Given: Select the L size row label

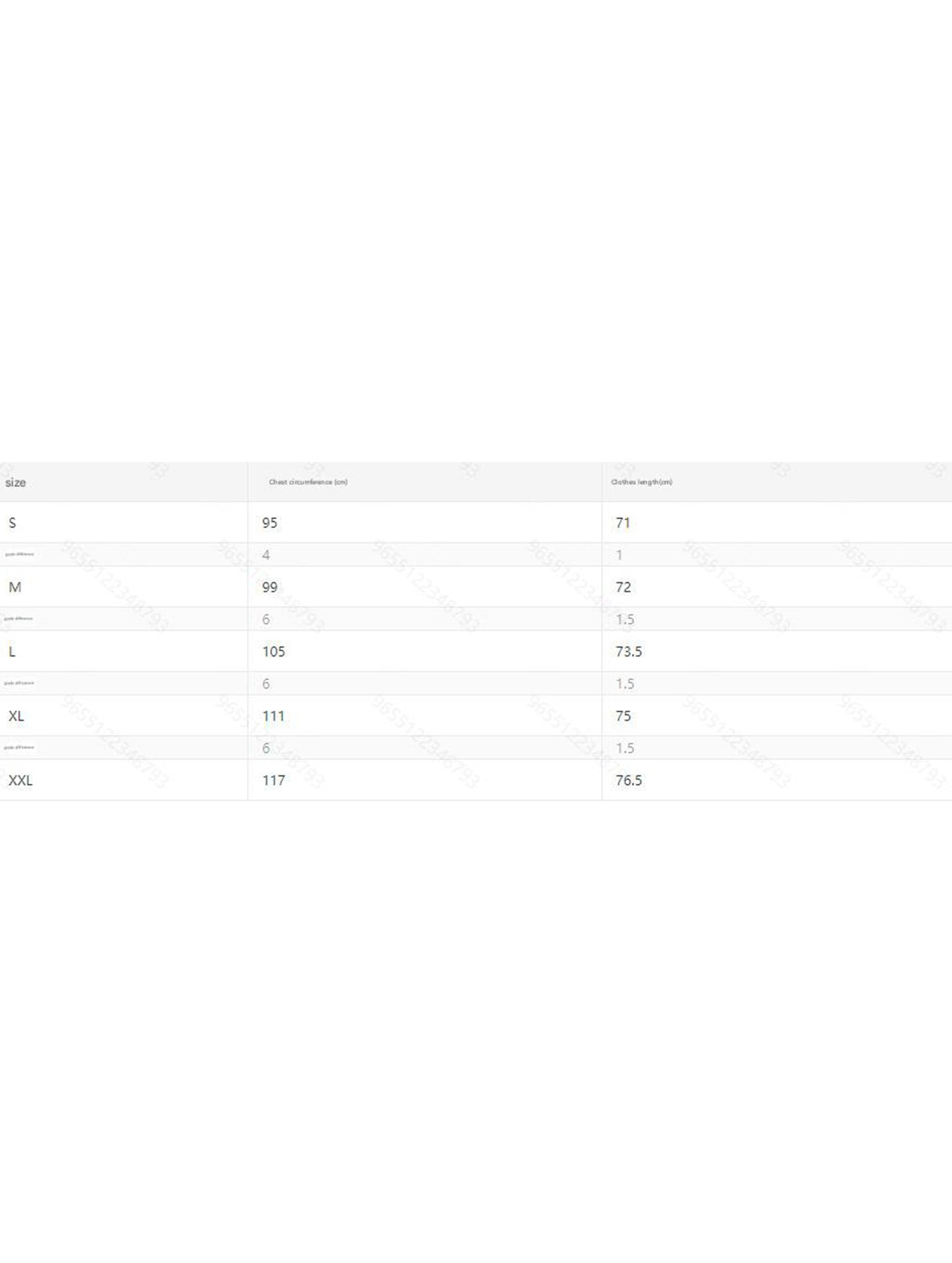Looking at the screenshot, I should click(12, 651).
